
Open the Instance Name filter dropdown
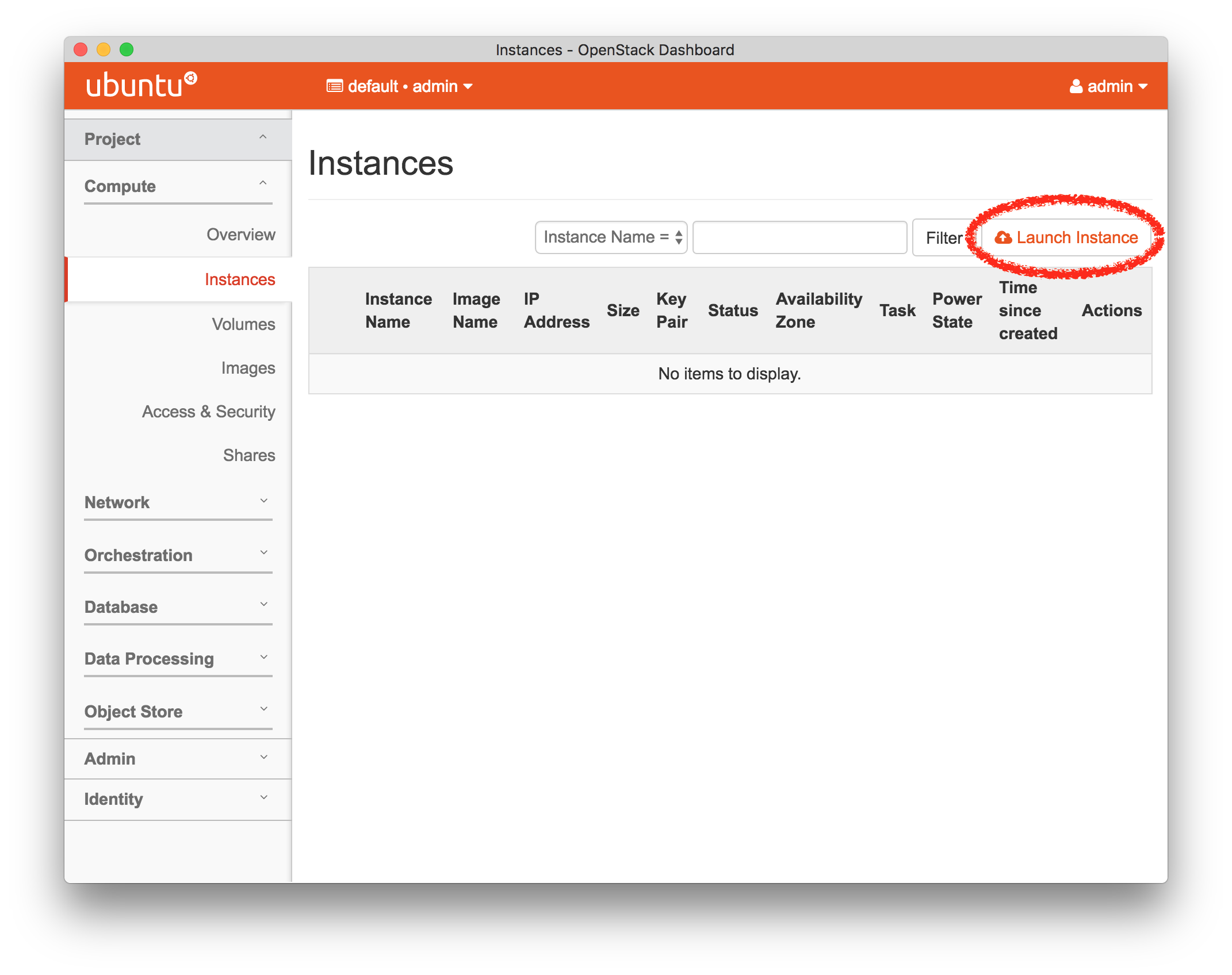pyautogui.click(x=611, y=237)
